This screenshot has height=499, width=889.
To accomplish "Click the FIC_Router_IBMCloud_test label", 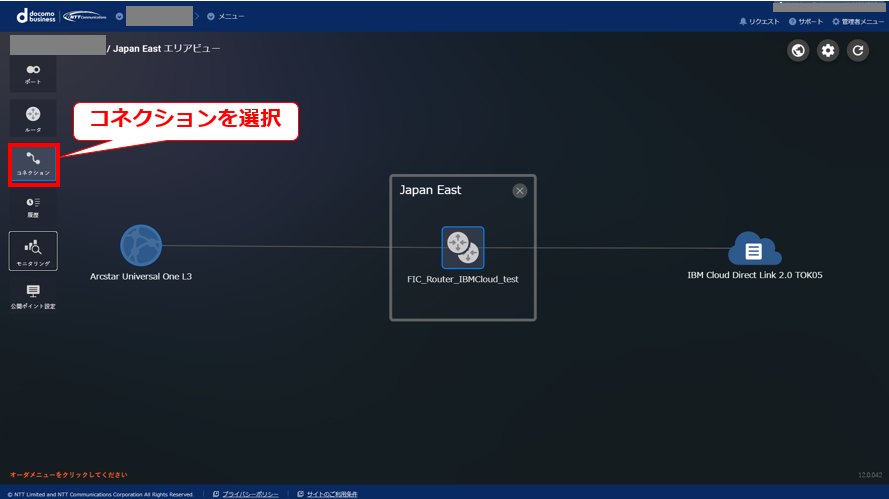I will point(463,279).
